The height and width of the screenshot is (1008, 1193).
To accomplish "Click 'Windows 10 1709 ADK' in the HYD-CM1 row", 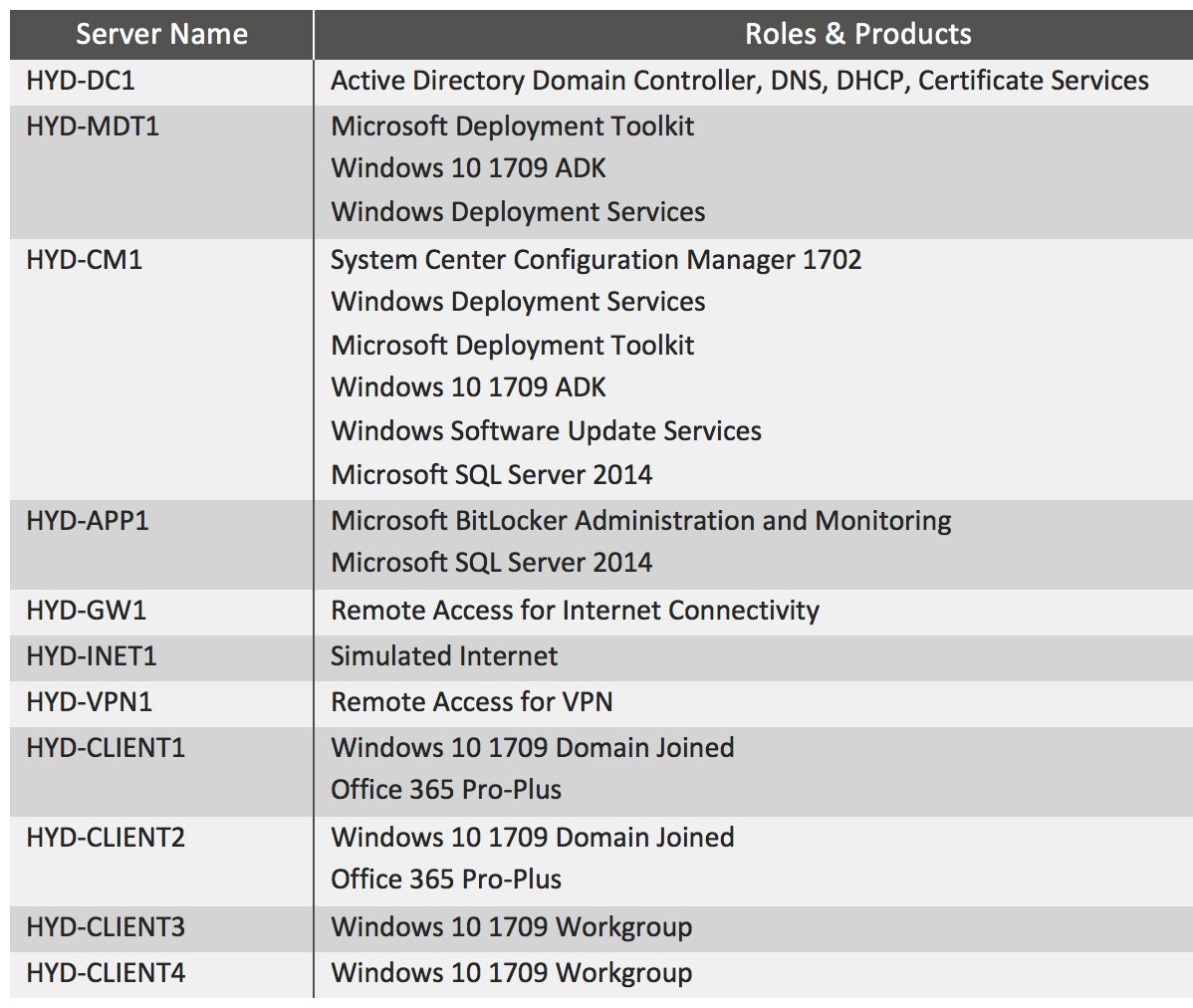I will [x=468, y=387].
